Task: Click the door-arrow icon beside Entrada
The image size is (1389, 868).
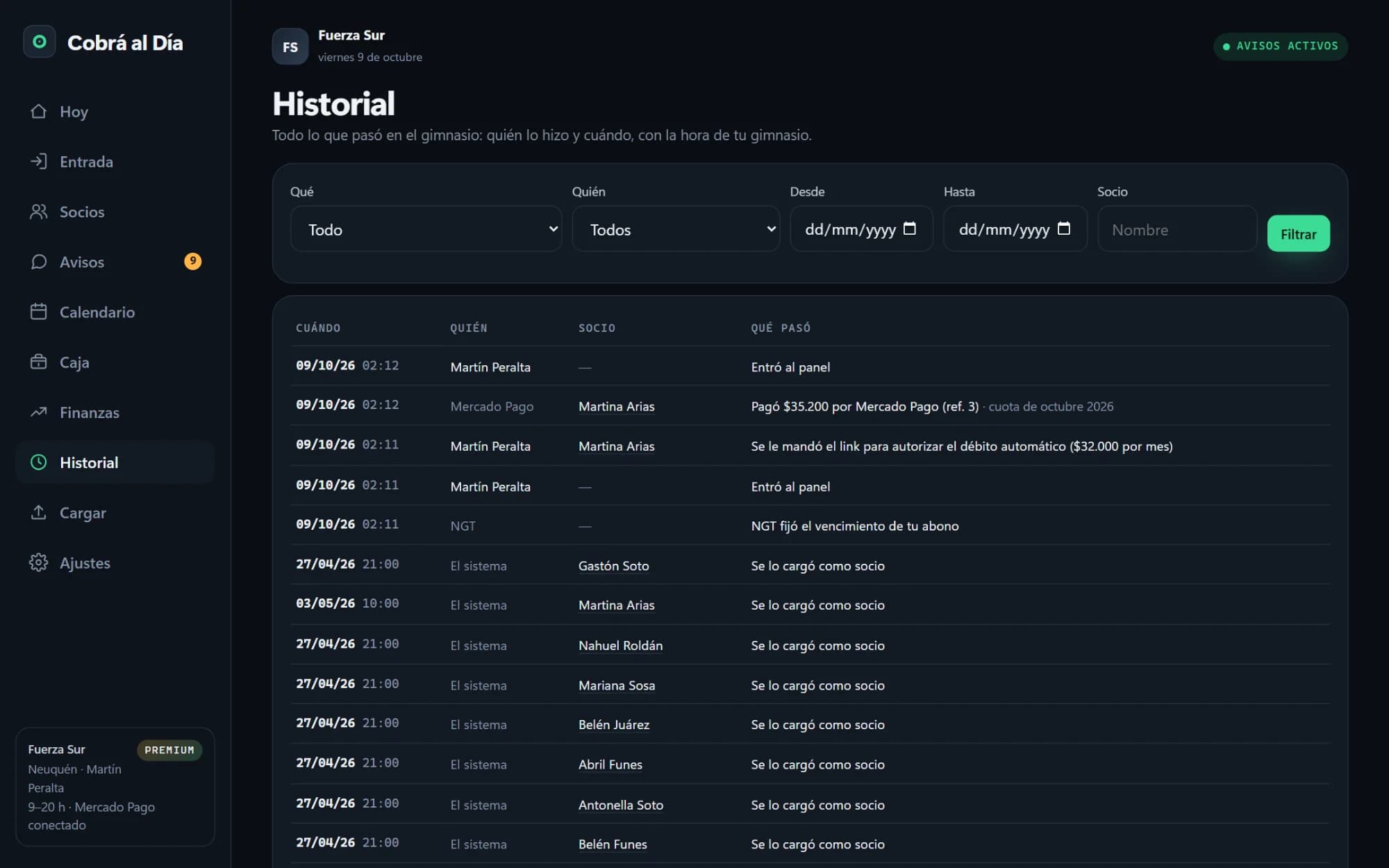Action: [39, 161]
